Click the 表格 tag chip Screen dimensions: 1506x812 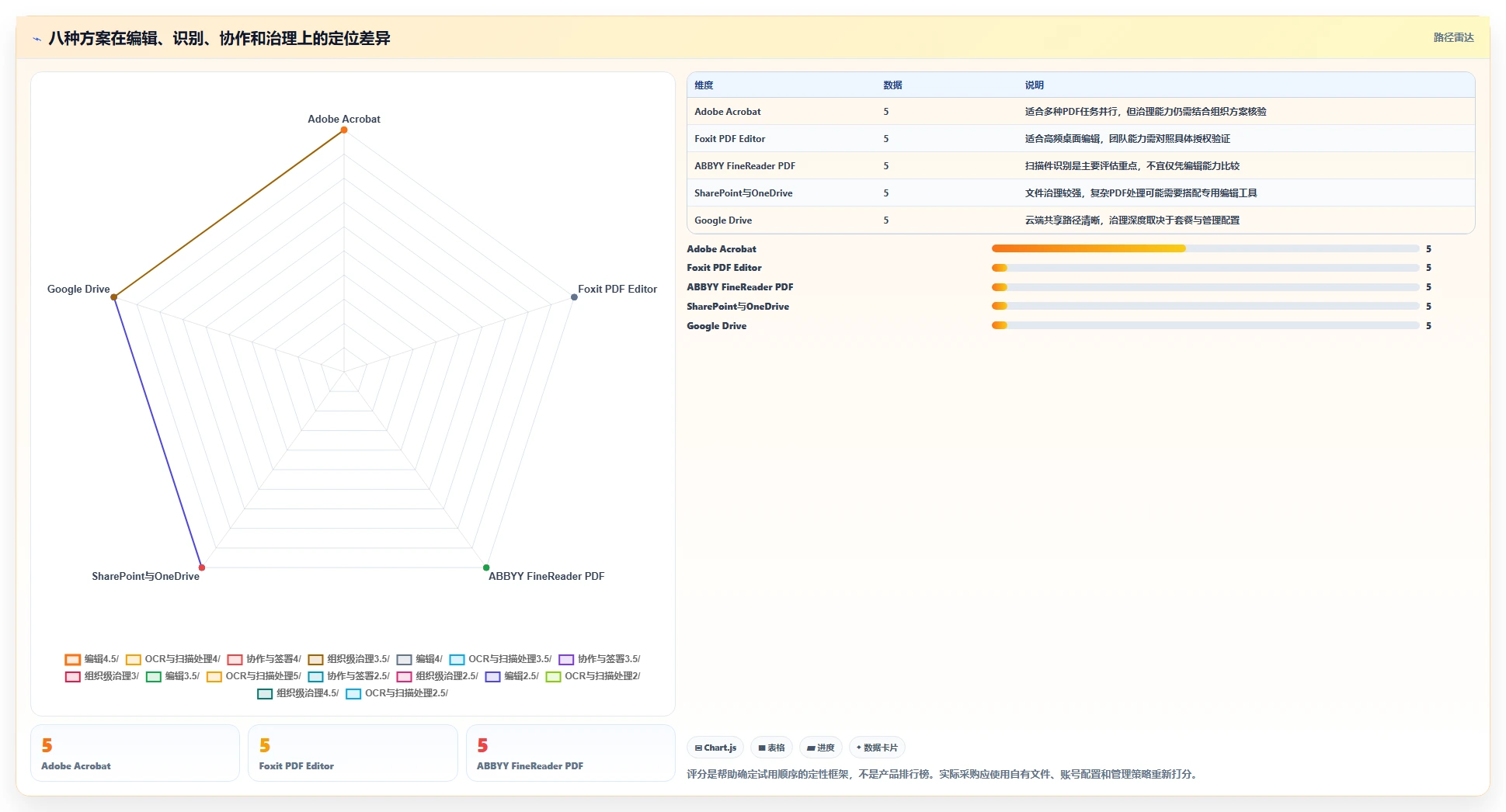point(771,748)
